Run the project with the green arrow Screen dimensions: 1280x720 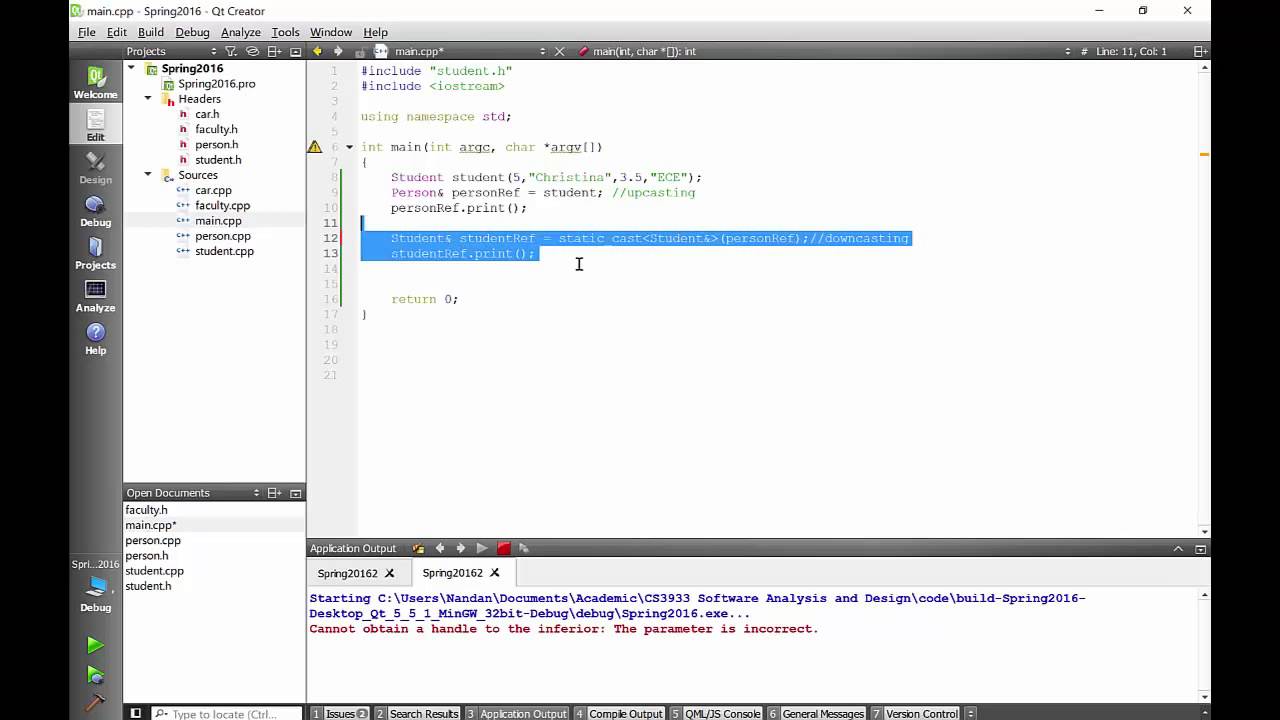(x=95, y=646)
